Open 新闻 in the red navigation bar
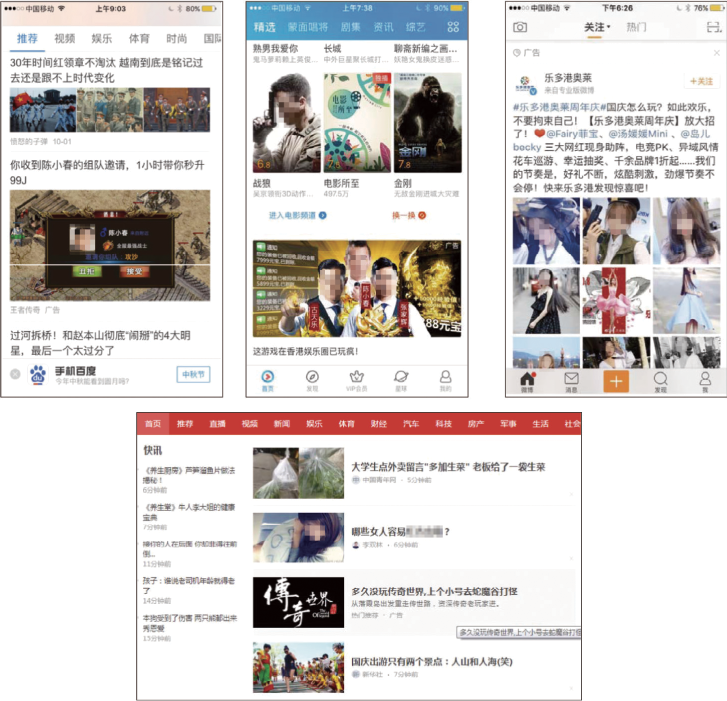727x701 pixels. [281, 423]
